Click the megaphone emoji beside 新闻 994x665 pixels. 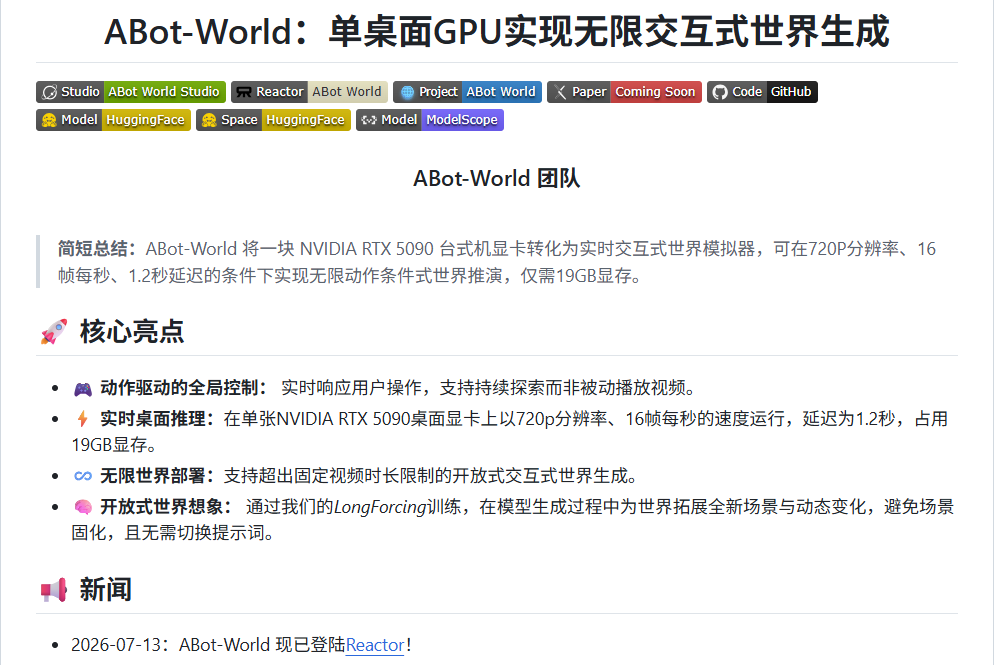click(x=54, y=590)
